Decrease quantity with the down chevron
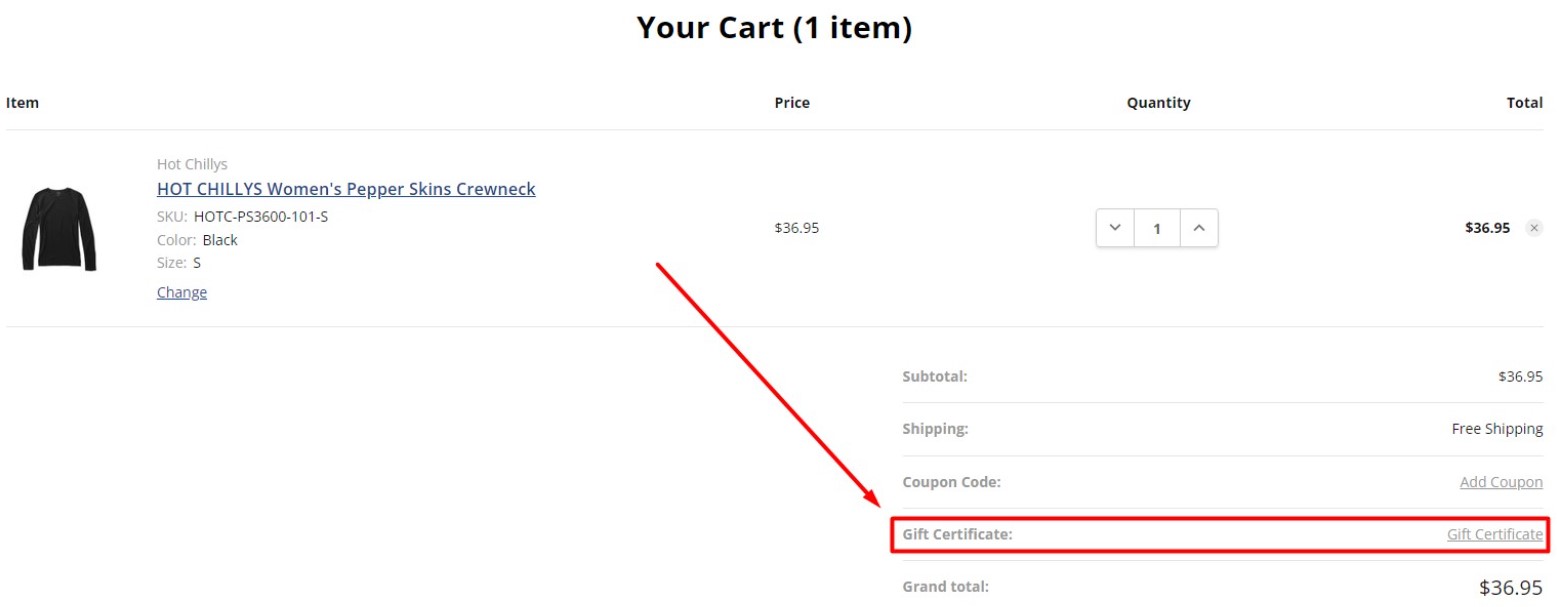Viewport: 1557px width, 607px height. [x=1115, y=228]
